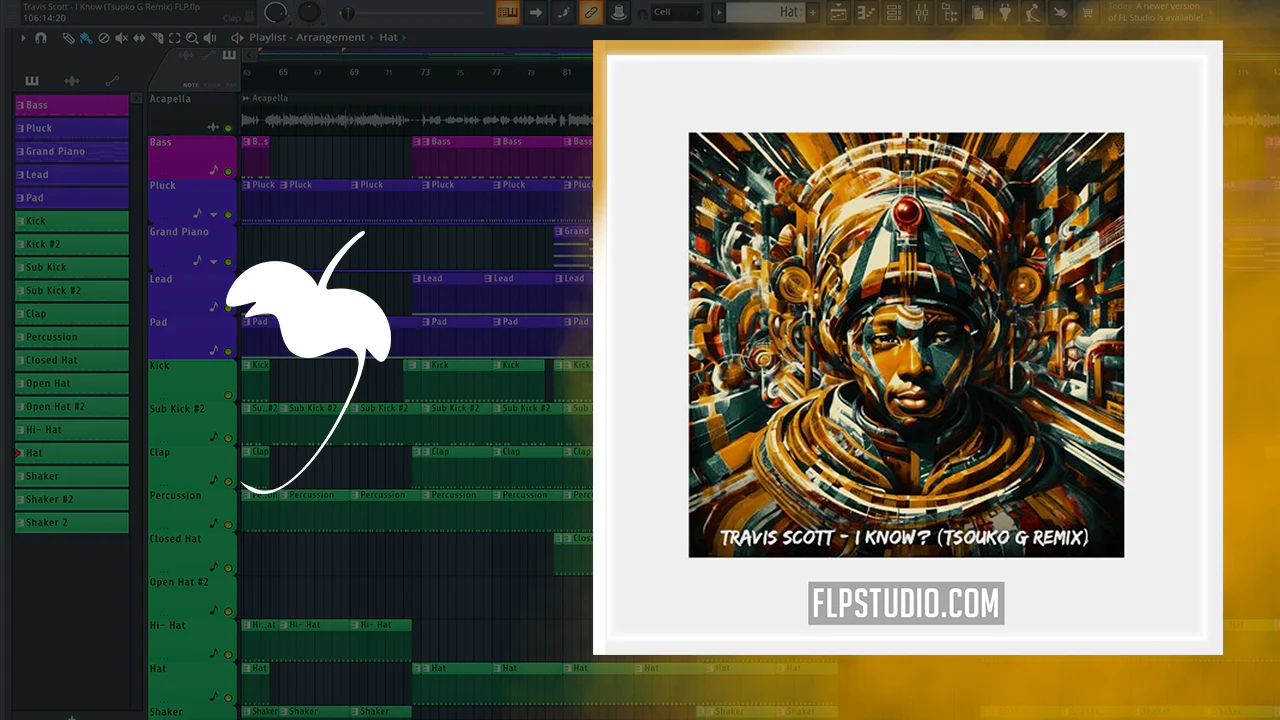Click the horizontal slider beside the pitch knob

[347, 13]
